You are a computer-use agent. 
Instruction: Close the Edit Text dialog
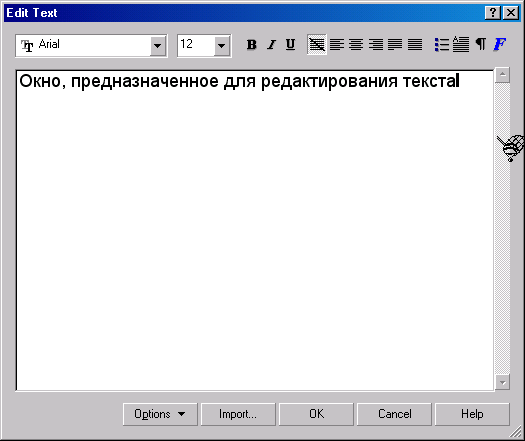(511, 13)
